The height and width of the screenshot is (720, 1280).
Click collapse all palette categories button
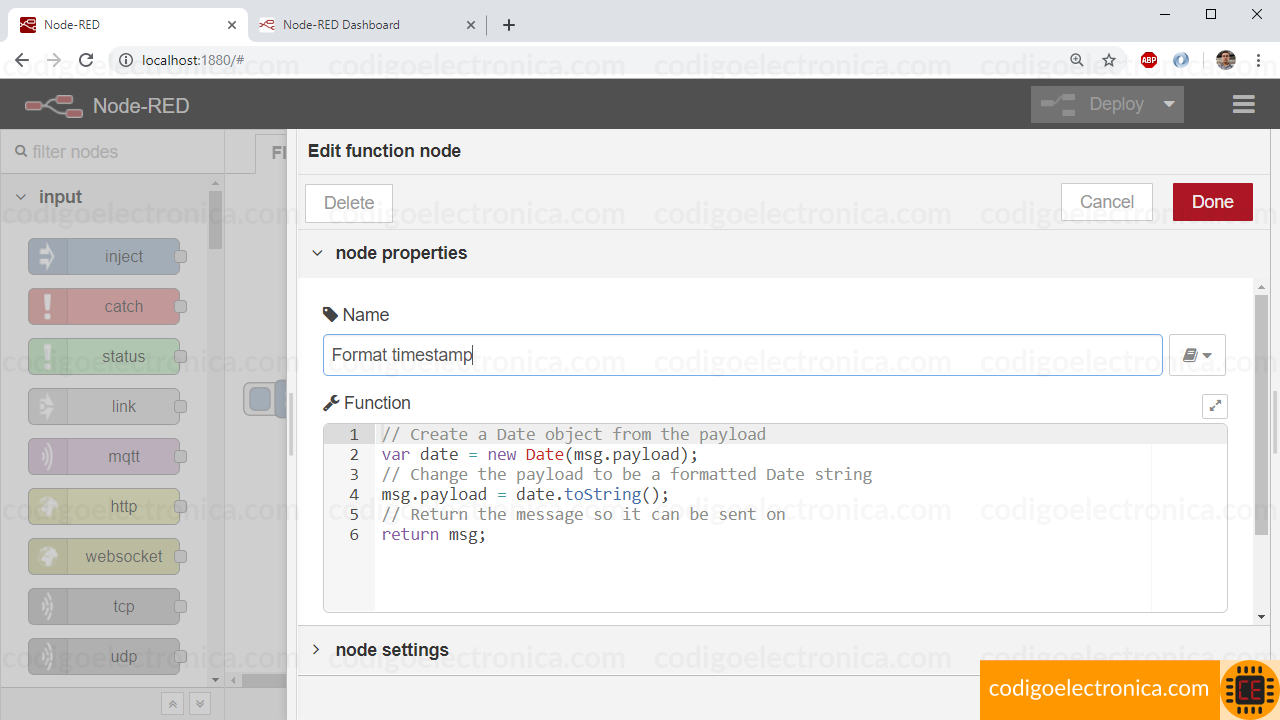tap(173, 704)
